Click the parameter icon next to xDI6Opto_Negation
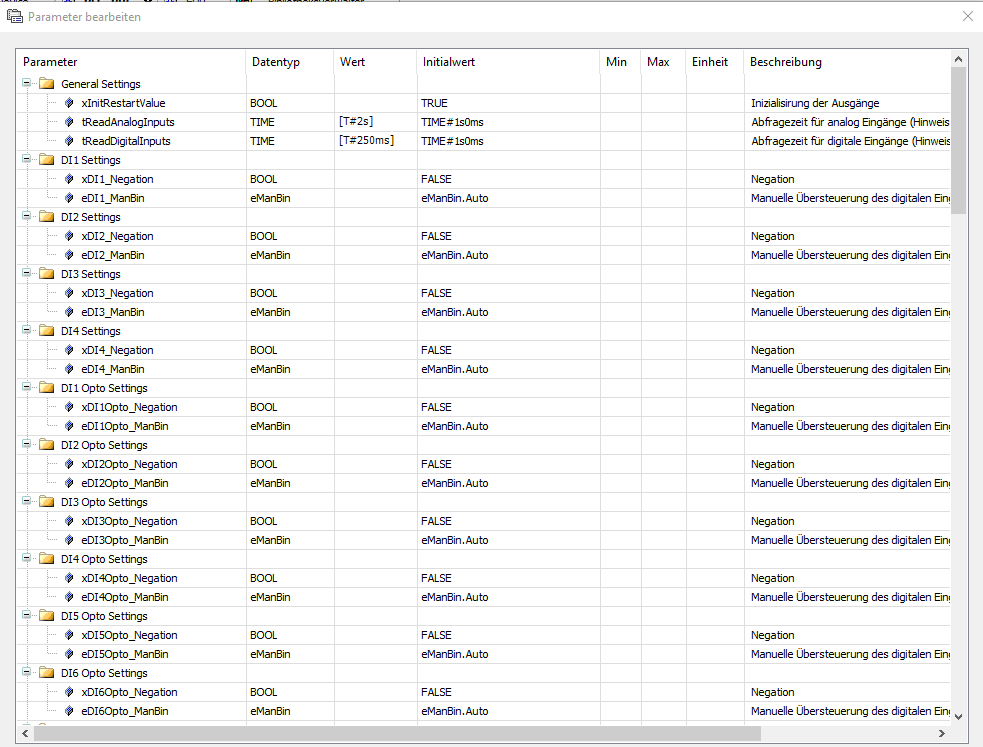Image resolution: width=983 pixels, height=747 pixels. tap(69, 692)
